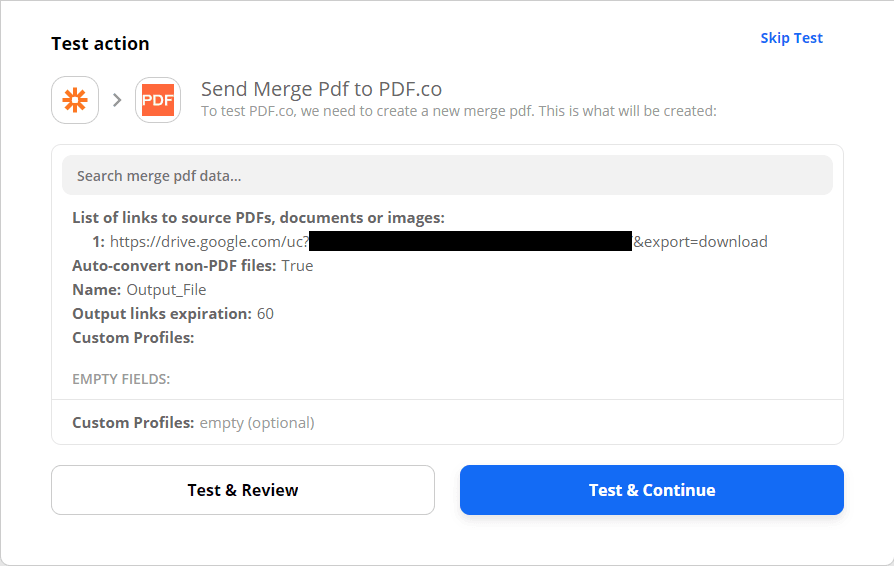Image resolution: width=894 pixels, height=566 pixels.
Task: Click the blacked-out redacted part of URL
Action: pos(470,242)
